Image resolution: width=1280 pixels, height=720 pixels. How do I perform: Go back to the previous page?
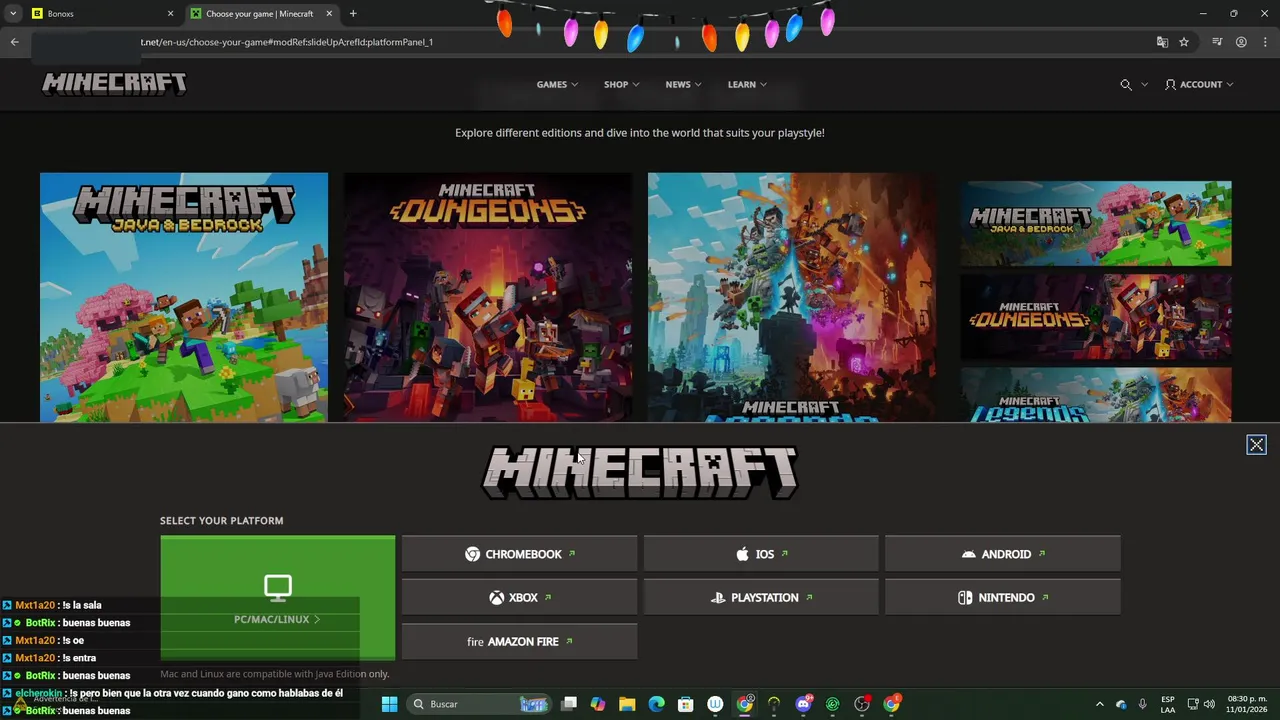(14, 42)
